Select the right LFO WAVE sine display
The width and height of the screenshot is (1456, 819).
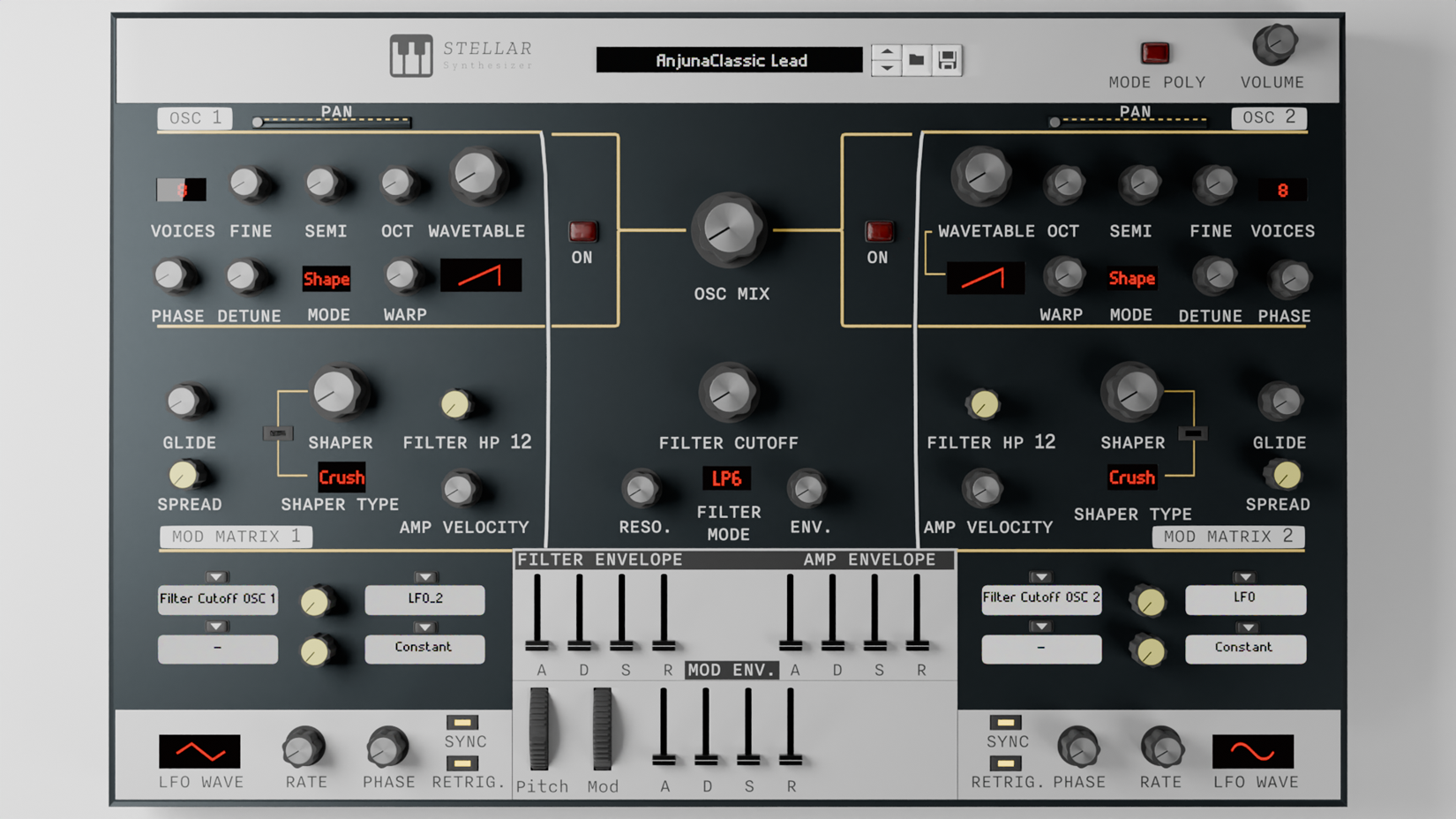(x=1252, y=753)
